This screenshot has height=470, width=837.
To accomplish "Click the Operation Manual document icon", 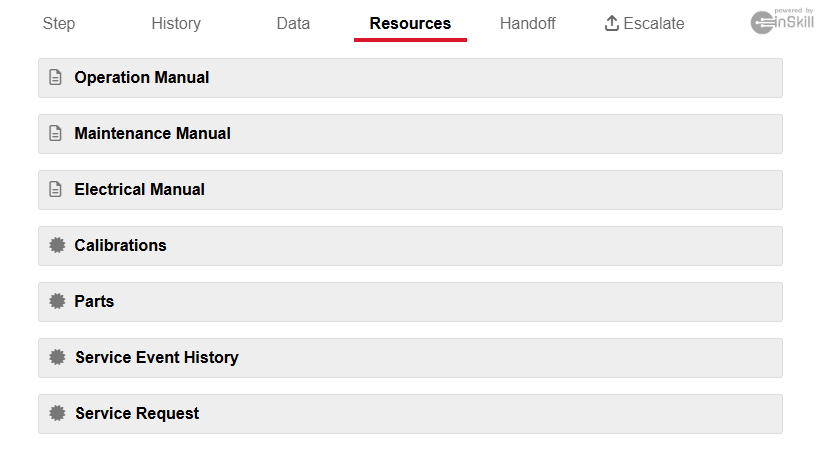I will pyautogui.click(x=56, y=77).
